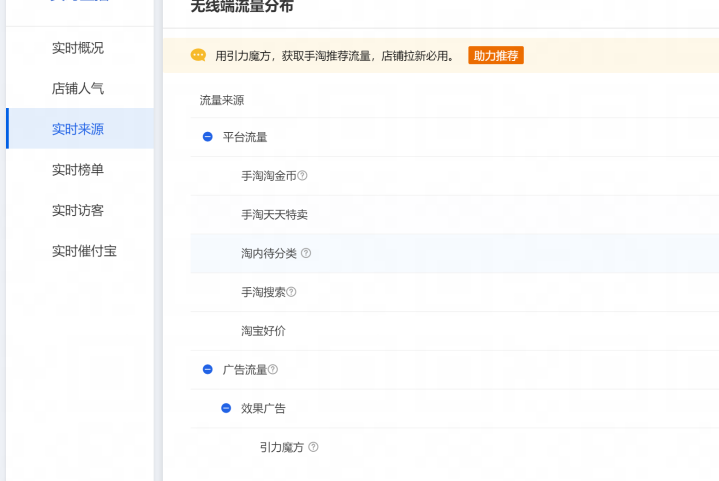Click the 效果广告 label
719x481 pixels.
tap(263, 408)
